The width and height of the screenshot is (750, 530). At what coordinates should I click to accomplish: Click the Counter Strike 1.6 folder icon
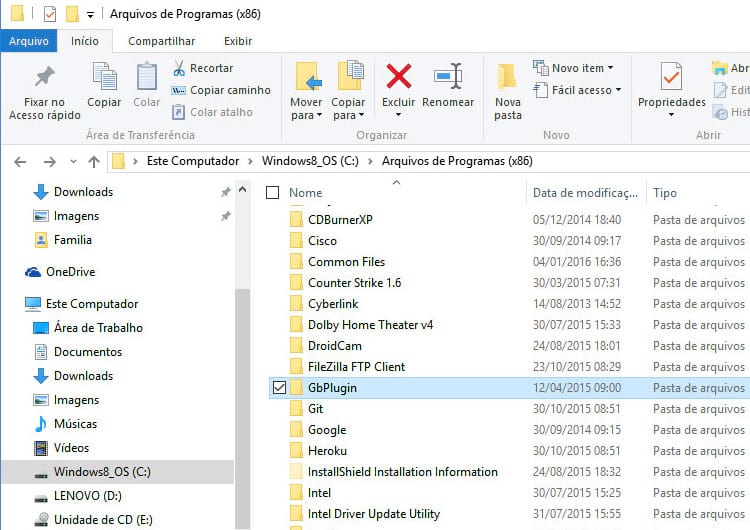pos(296,283)
